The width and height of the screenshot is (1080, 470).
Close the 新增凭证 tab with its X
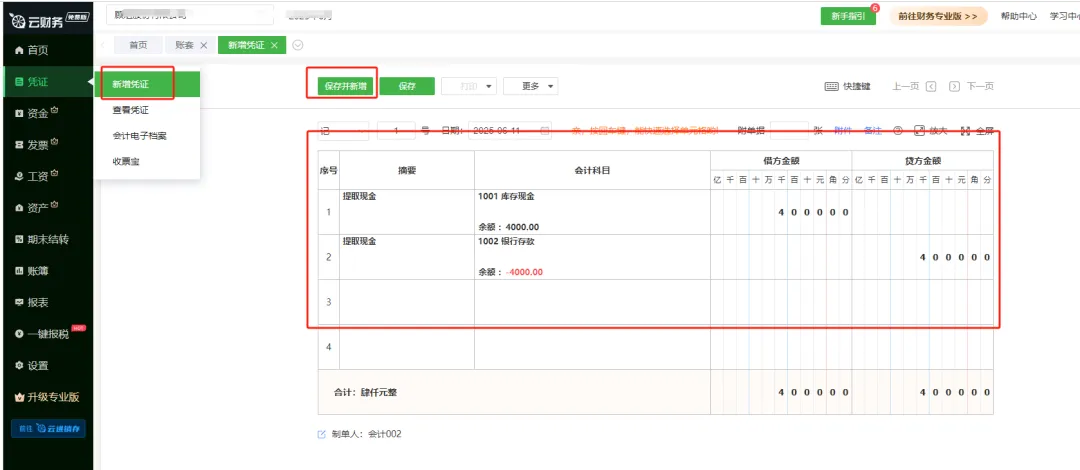click(274, 45)
